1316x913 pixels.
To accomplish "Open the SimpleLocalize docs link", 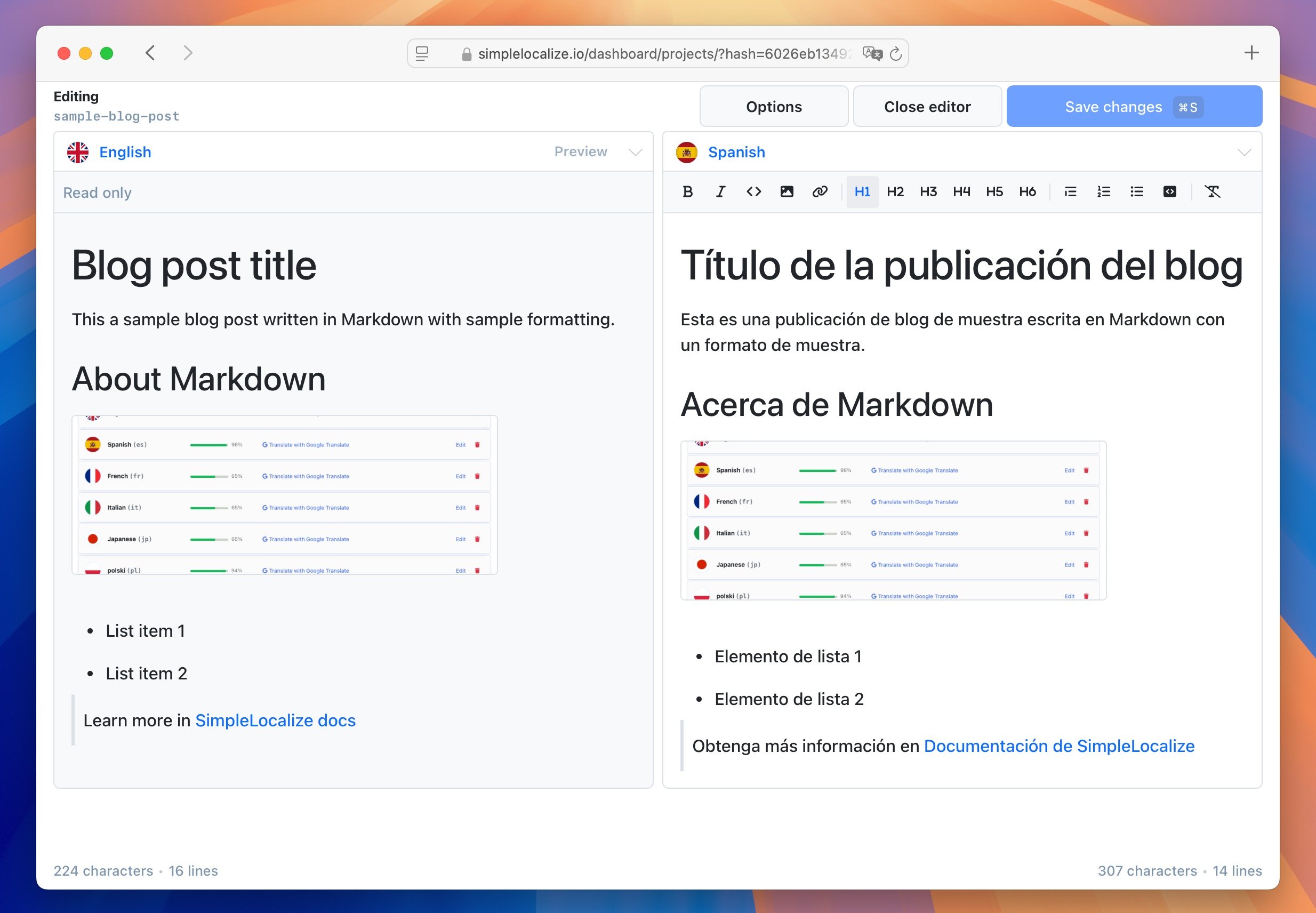I will tap(275, 720).
